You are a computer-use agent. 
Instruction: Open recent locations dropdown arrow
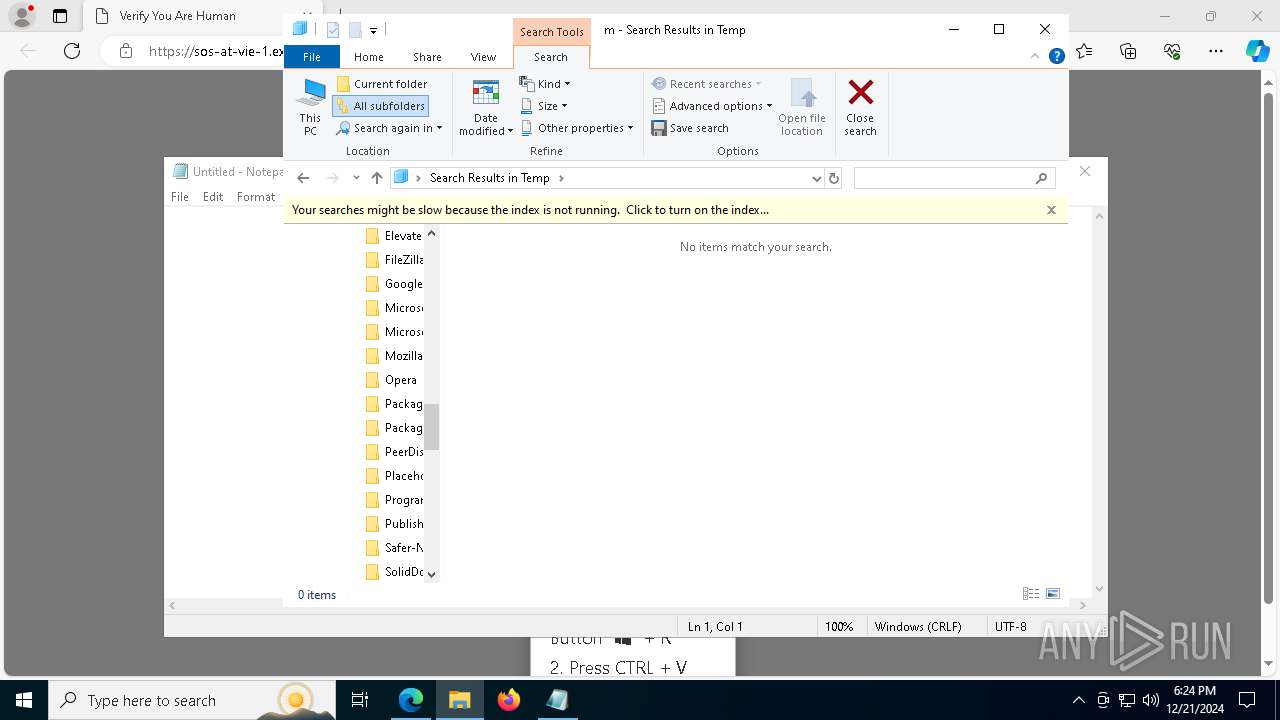point(356,178)
